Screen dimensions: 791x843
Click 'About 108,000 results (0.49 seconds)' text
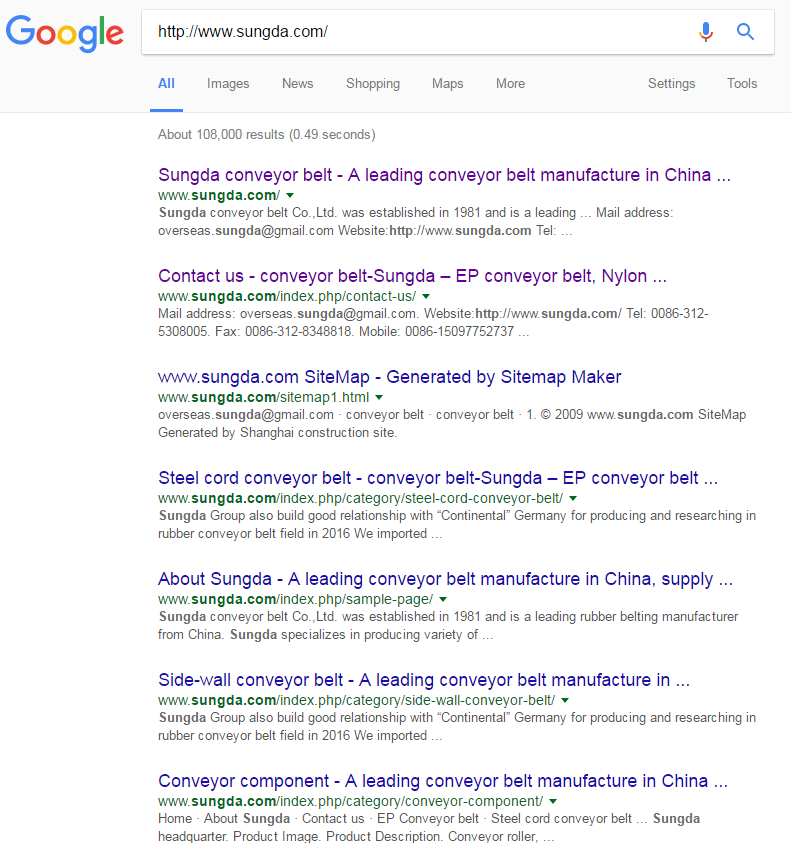267,134
